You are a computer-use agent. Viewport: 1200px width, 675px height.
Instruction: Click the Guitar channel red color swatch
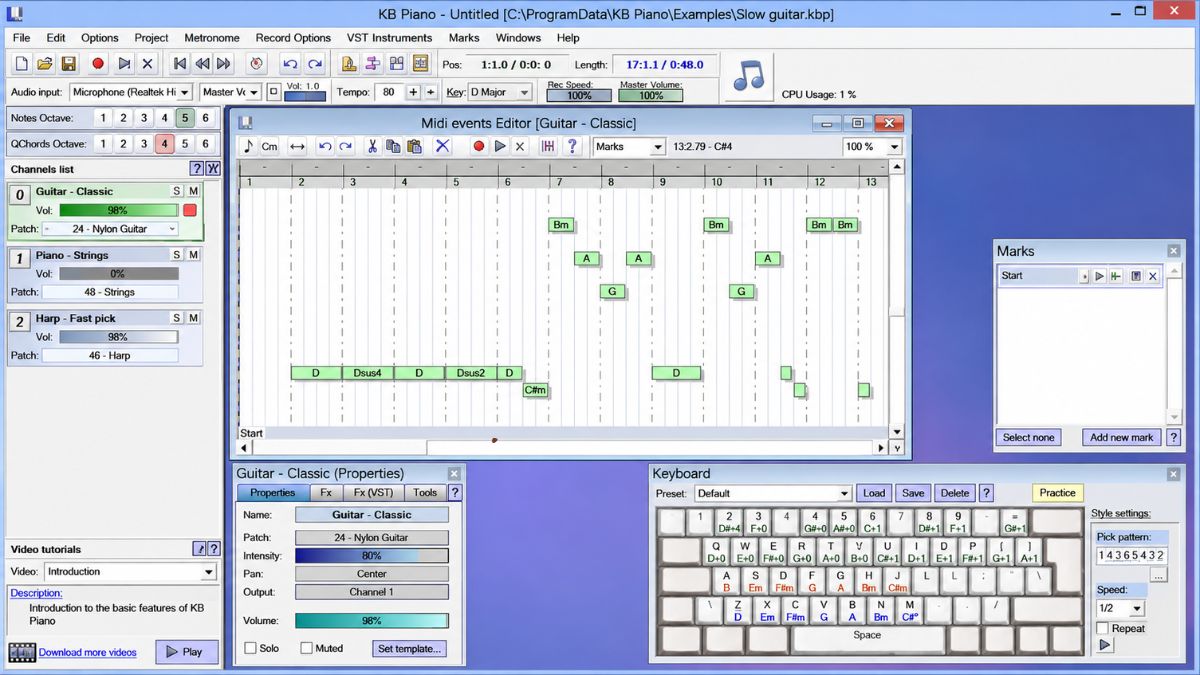(190, 210)
